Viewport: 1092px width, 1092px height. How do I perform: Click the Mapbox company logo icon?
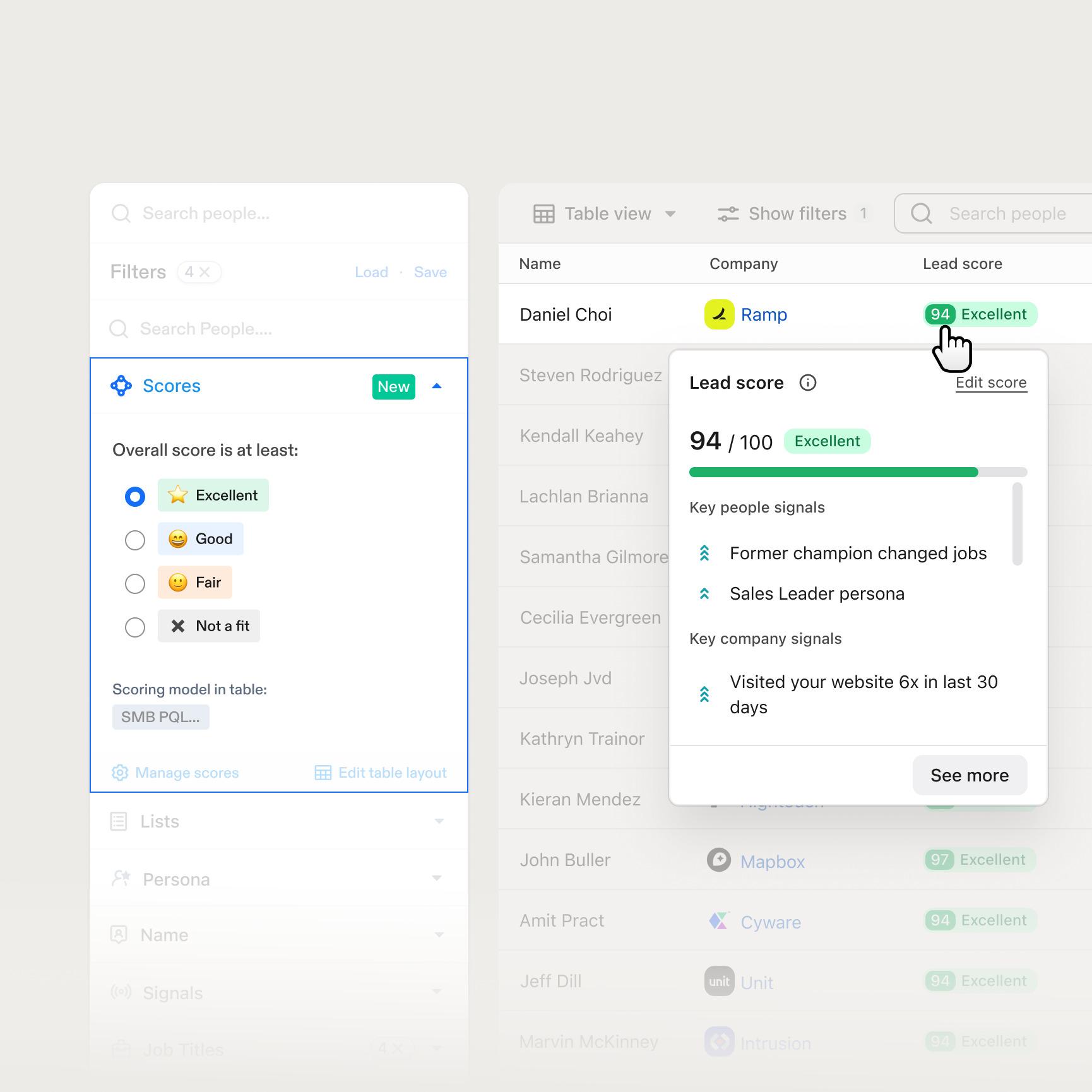point(718,860)
